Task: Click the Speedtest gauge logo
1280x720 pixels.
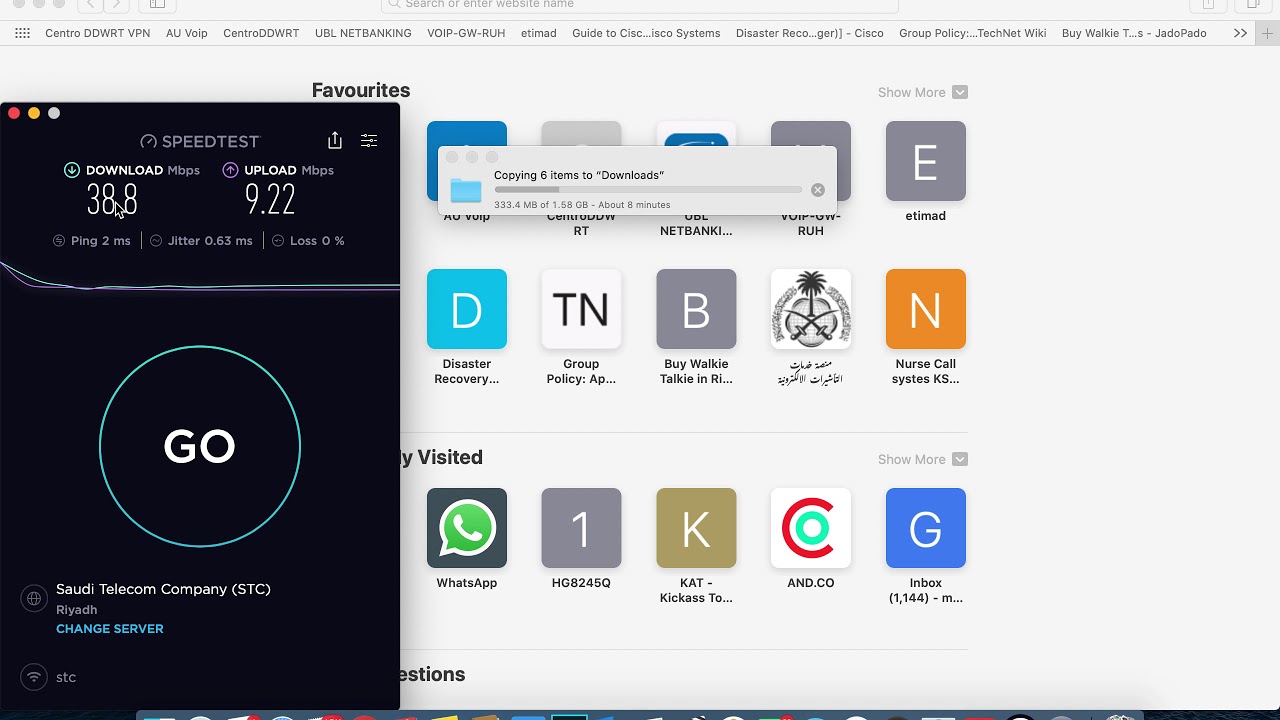Action: coord(149,141)
